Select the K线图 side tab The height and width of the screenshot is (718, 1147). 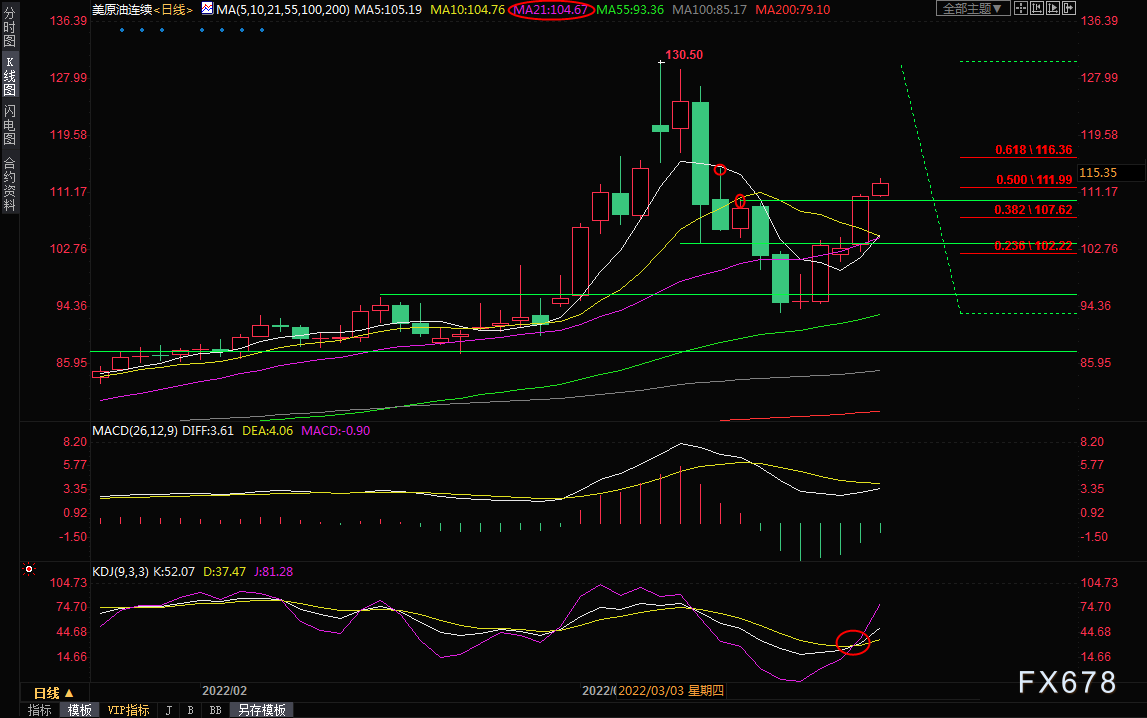10,75
